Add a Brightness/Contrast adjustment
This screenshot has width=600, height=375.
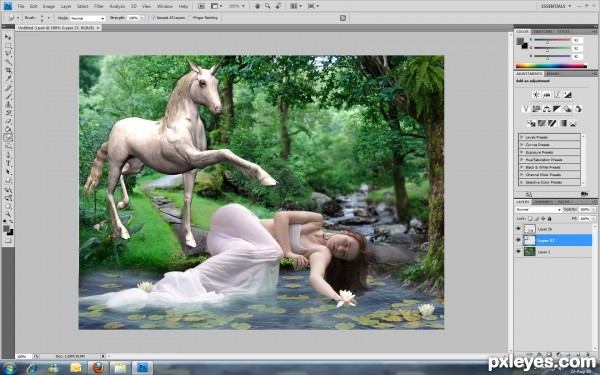[x=536, y=95]
